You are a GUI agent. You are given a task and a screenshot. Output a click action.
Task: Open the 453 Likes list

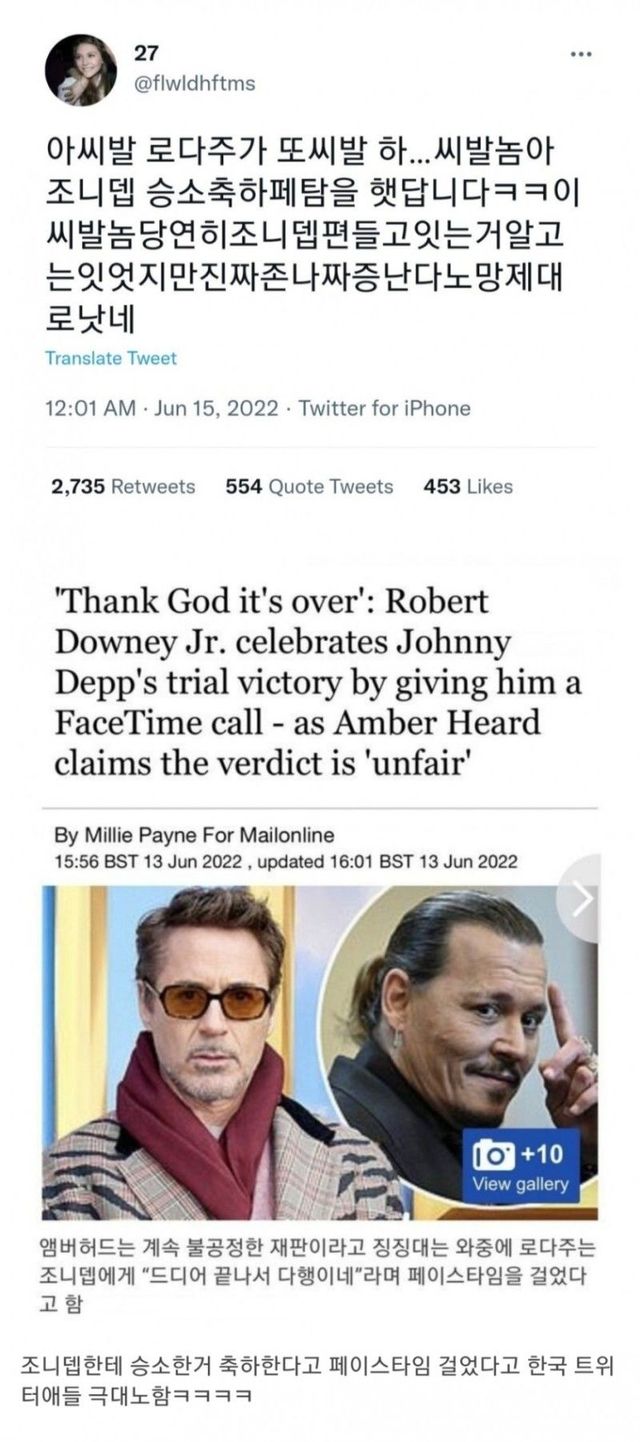click(468, 487)
